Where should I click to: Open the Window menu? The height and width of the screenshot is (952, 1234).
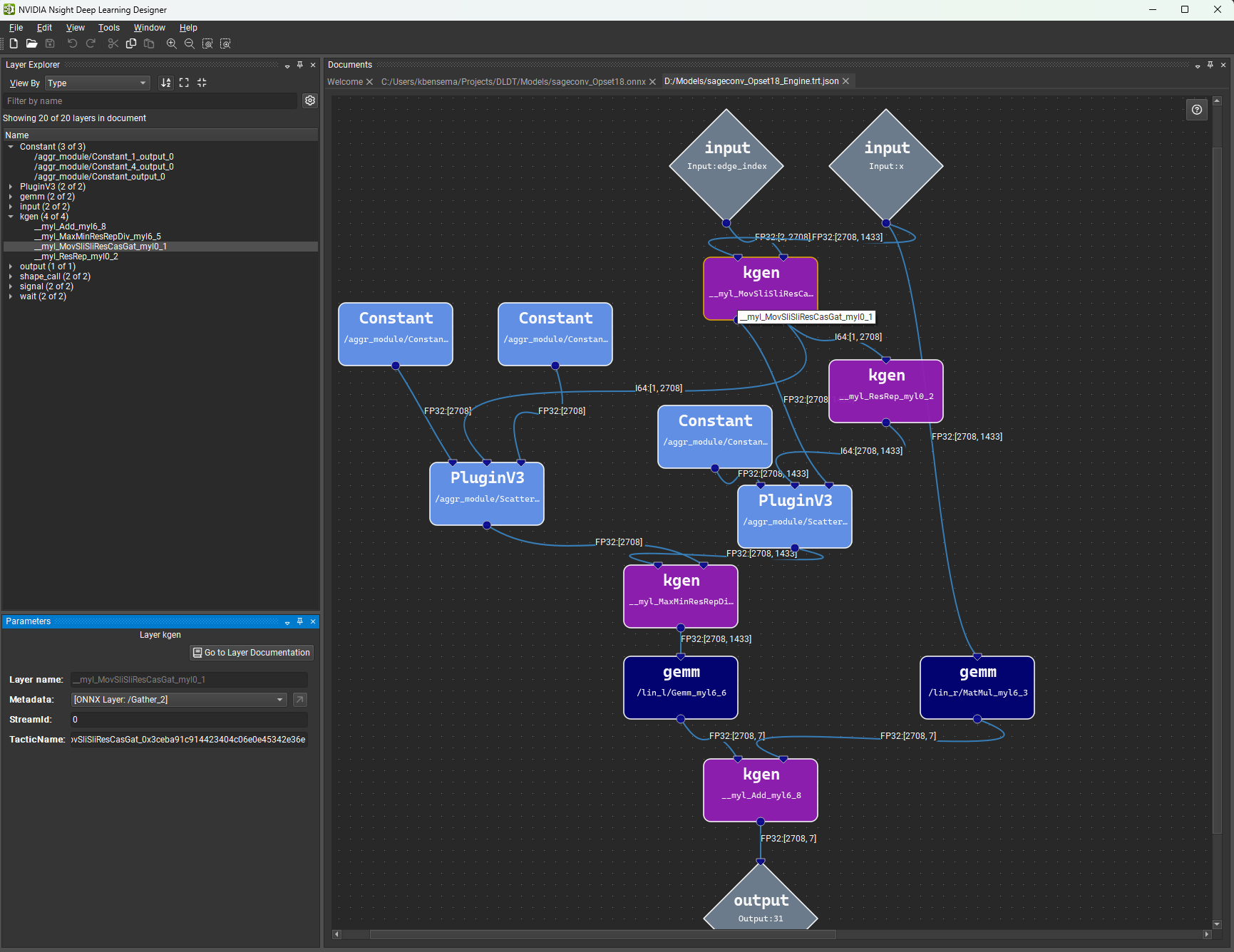(149, 28)
